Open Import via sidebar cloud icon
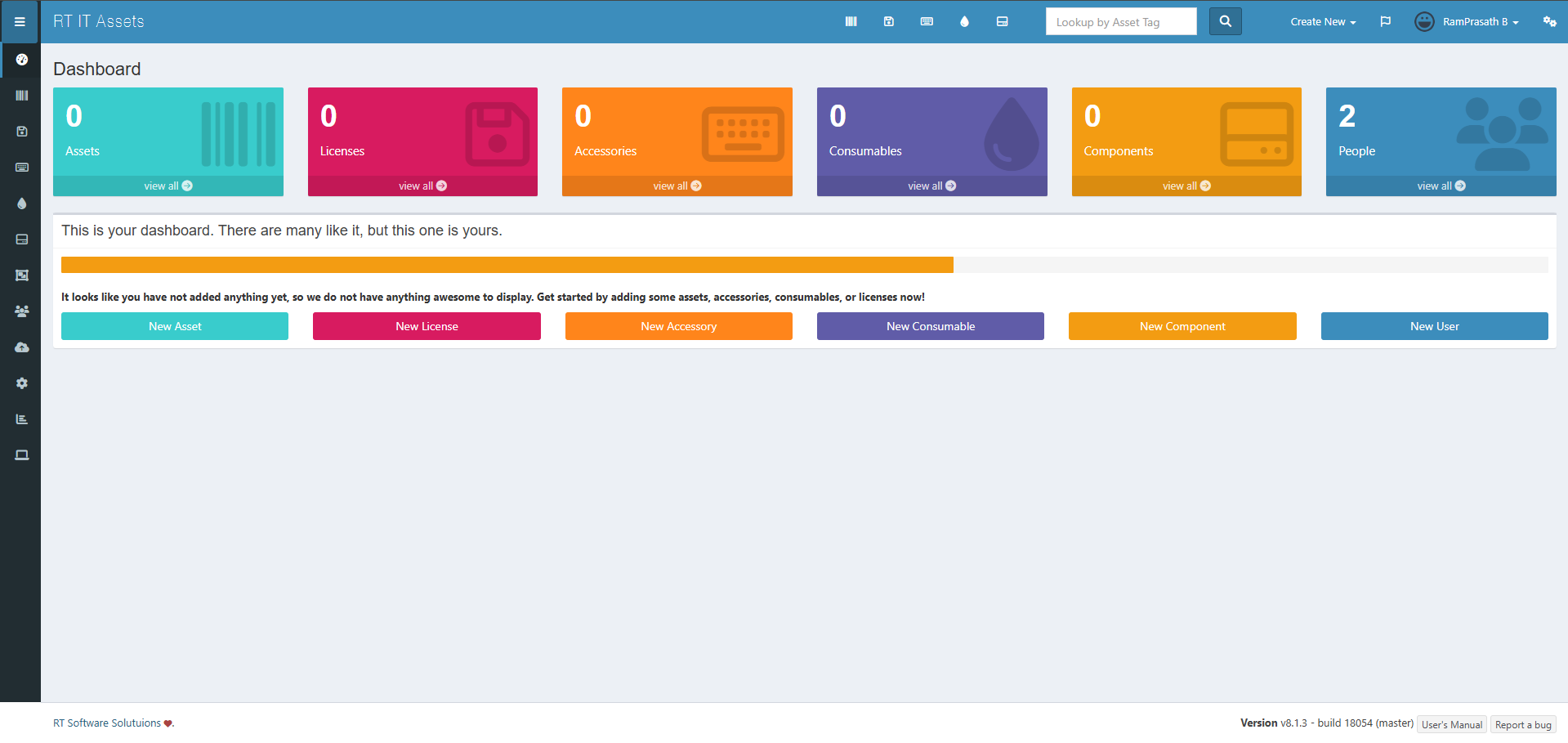The height and width of the screenshot is (743, 1568). point(22,347)
